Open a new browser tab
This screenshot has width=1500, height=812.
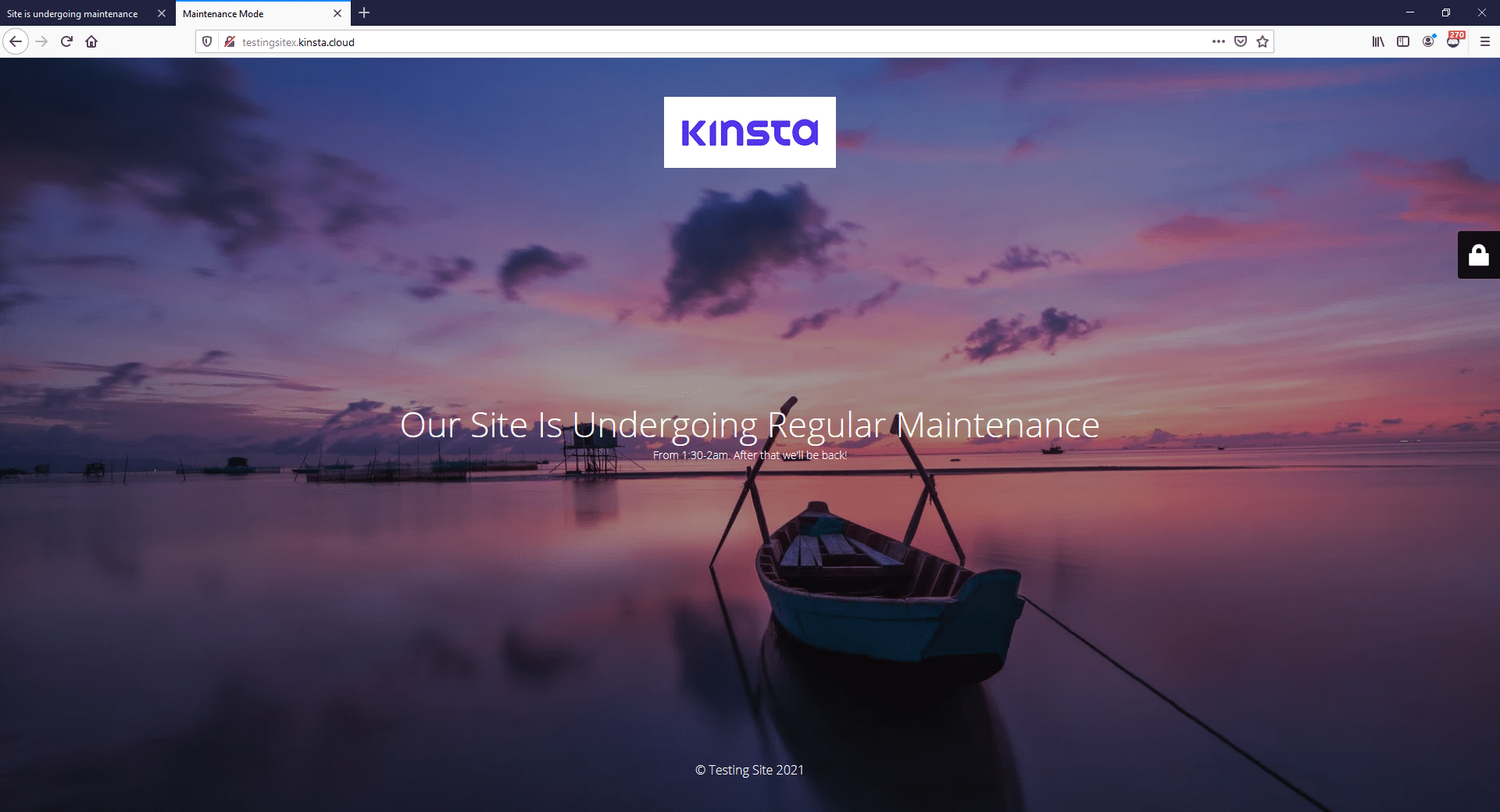(x=363, y=13)
